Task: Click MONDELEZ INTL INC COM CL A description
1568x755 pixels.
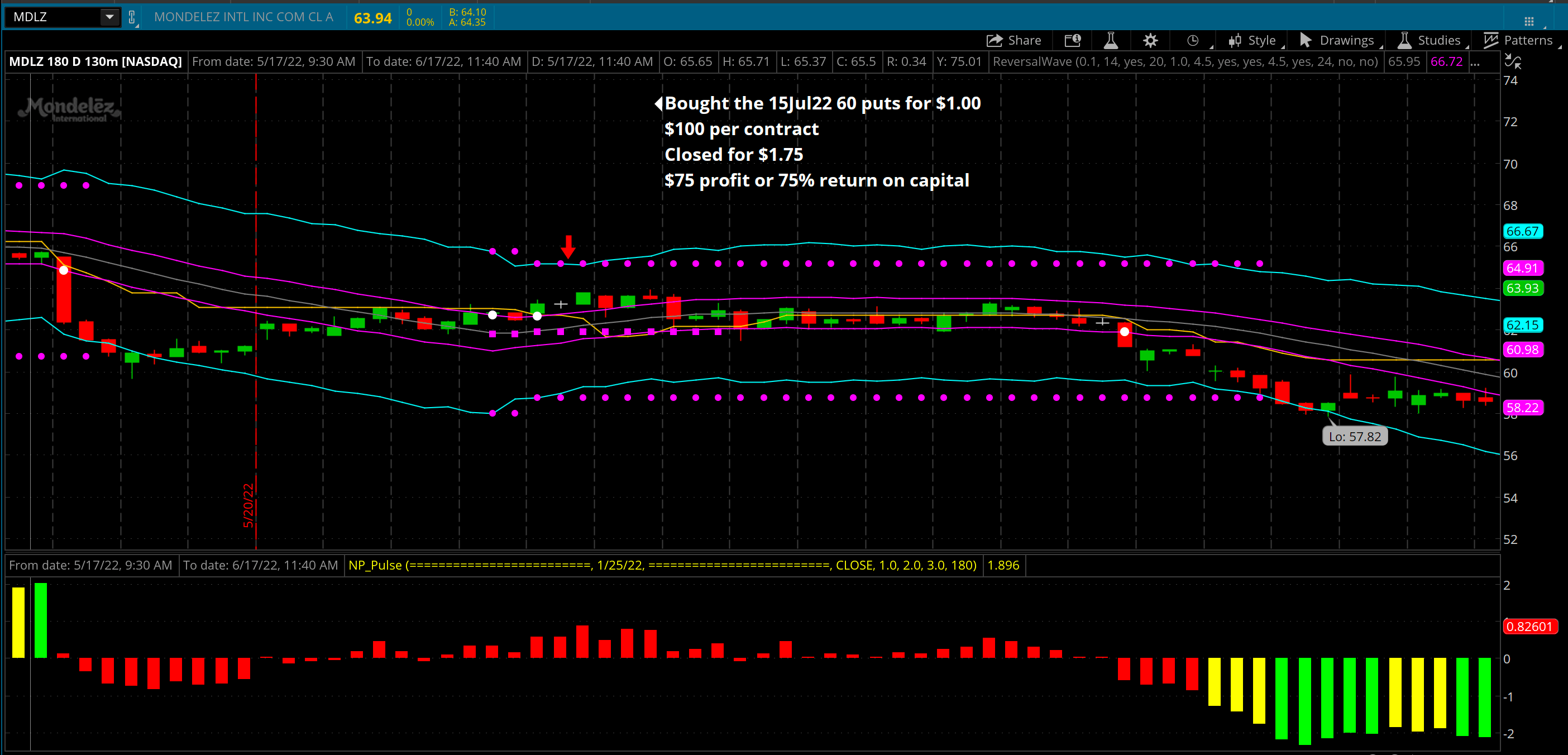Action: 243,17
